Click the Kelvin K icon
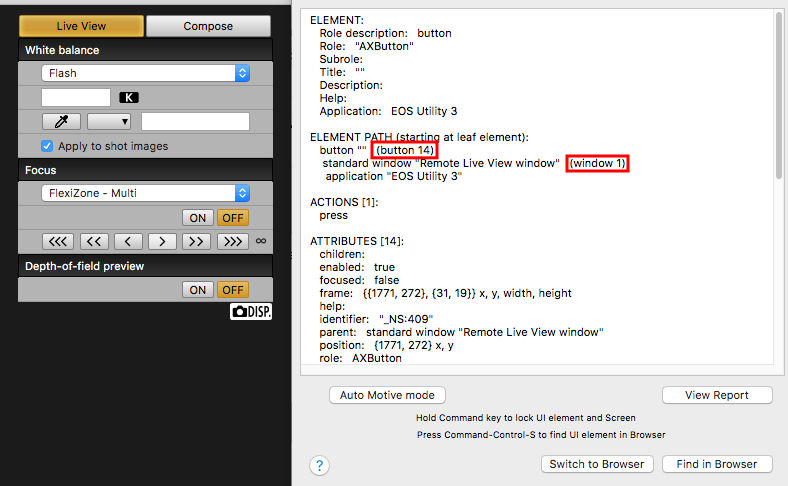Image resolution: width=788 pixels, height=486 pixels. [x=129, y=98]
